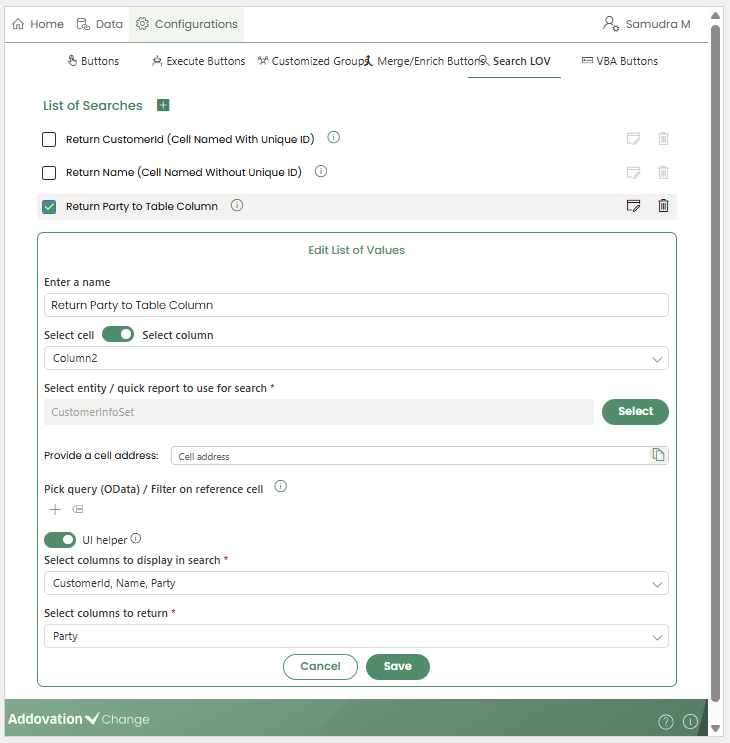Click the green add new search icon
This screenshot has width=730, height=743.
pyautogui.click(x=164, y=106)
